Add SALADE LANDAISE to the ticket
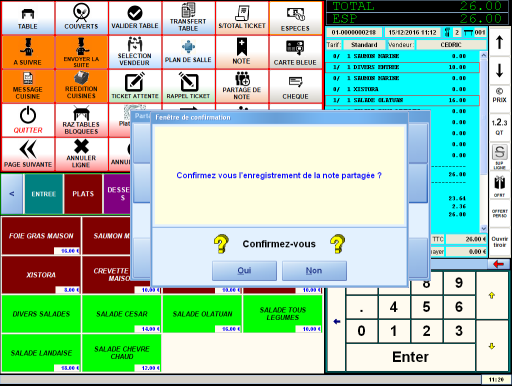Screen dimensions: 512x386 click(41, 353)
